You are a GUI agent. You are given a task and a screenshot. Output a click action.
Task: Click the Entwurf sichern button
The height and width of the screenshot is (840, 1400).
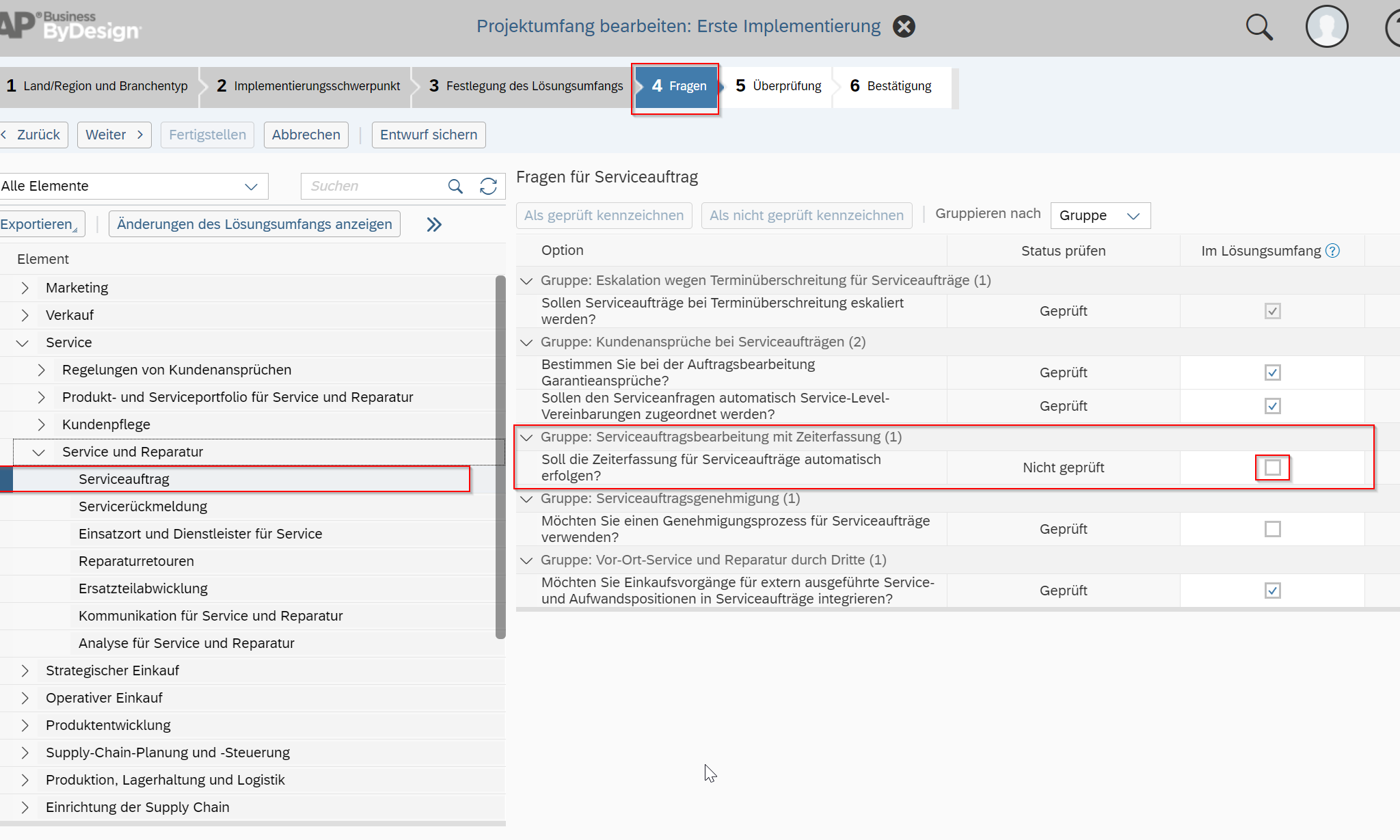coord(429,135)
